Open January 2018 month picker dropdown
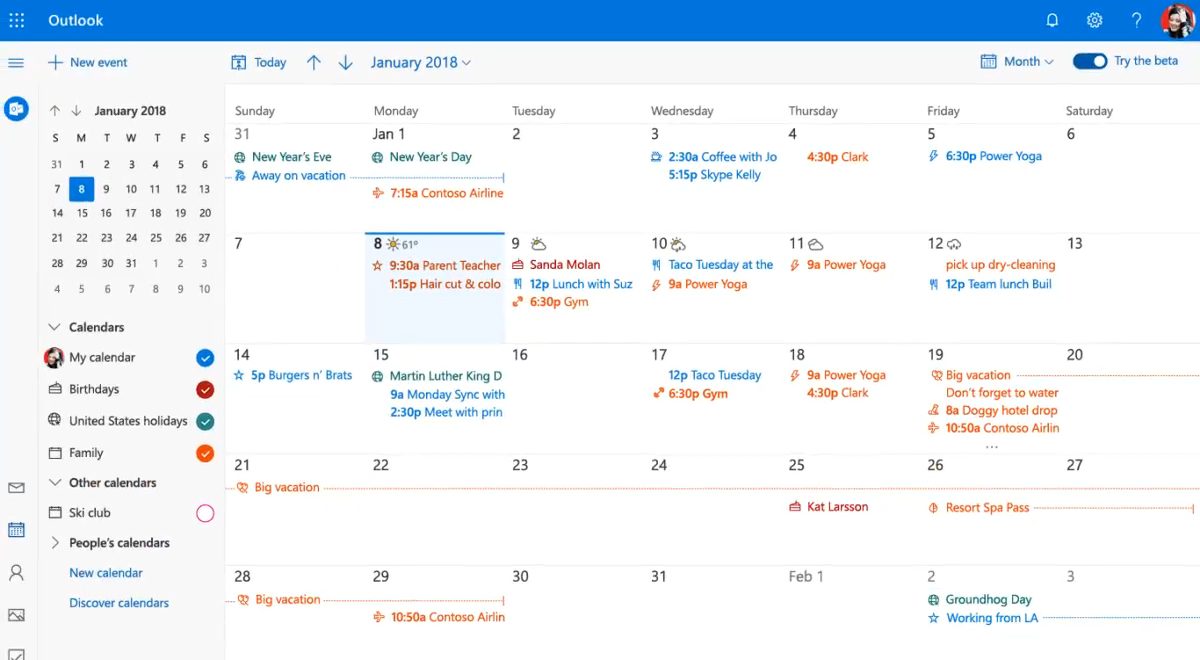 (x=421, y=62)
